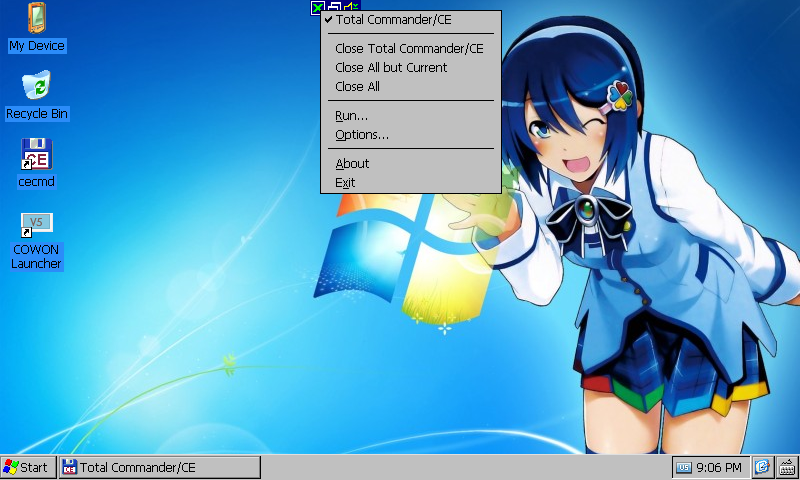The width and height of the screenshot is (800, 480).
Task: Choose Exit in the menu
Action: (x=411, y=183)
